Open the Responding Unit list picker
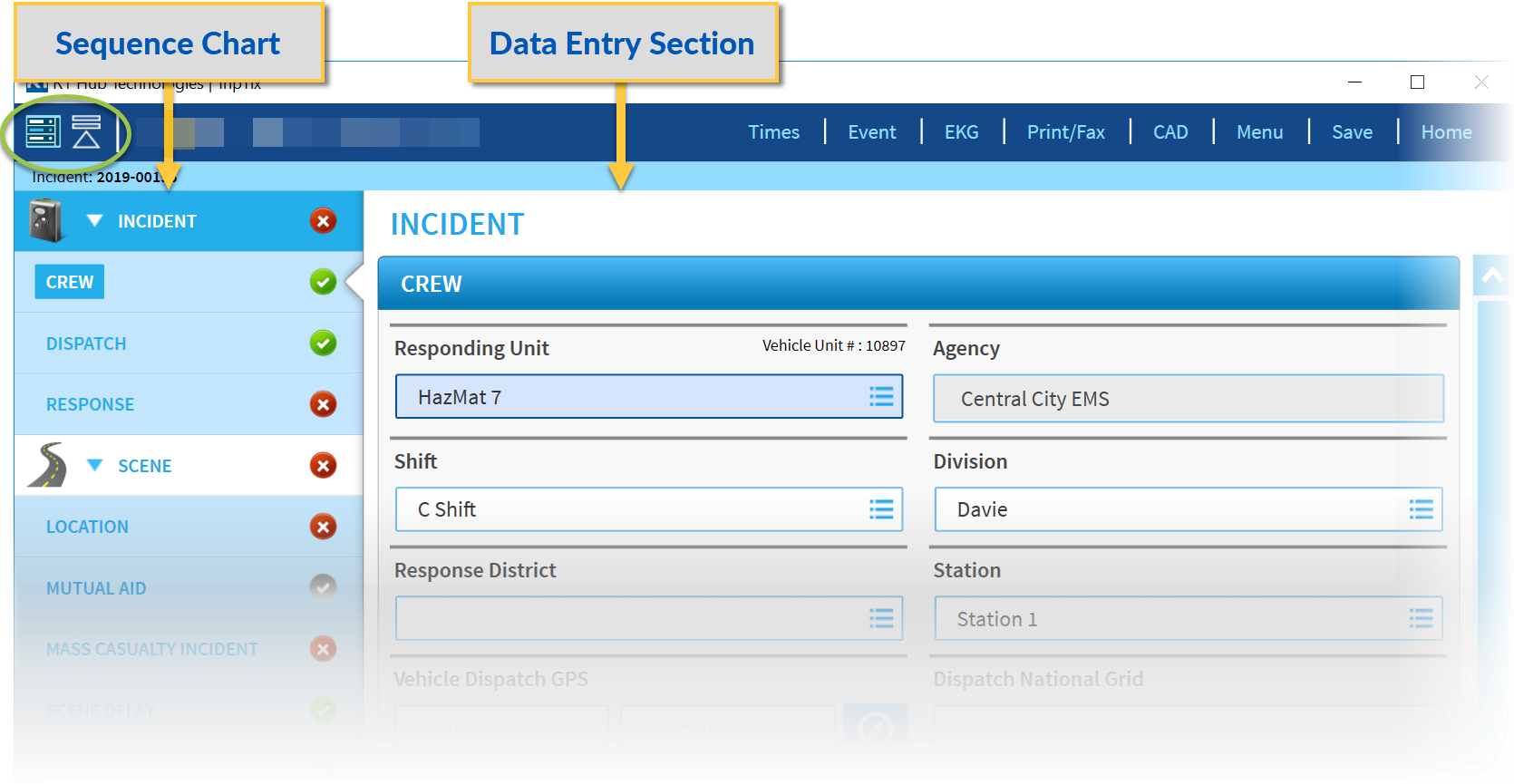 tap(881, 396)
